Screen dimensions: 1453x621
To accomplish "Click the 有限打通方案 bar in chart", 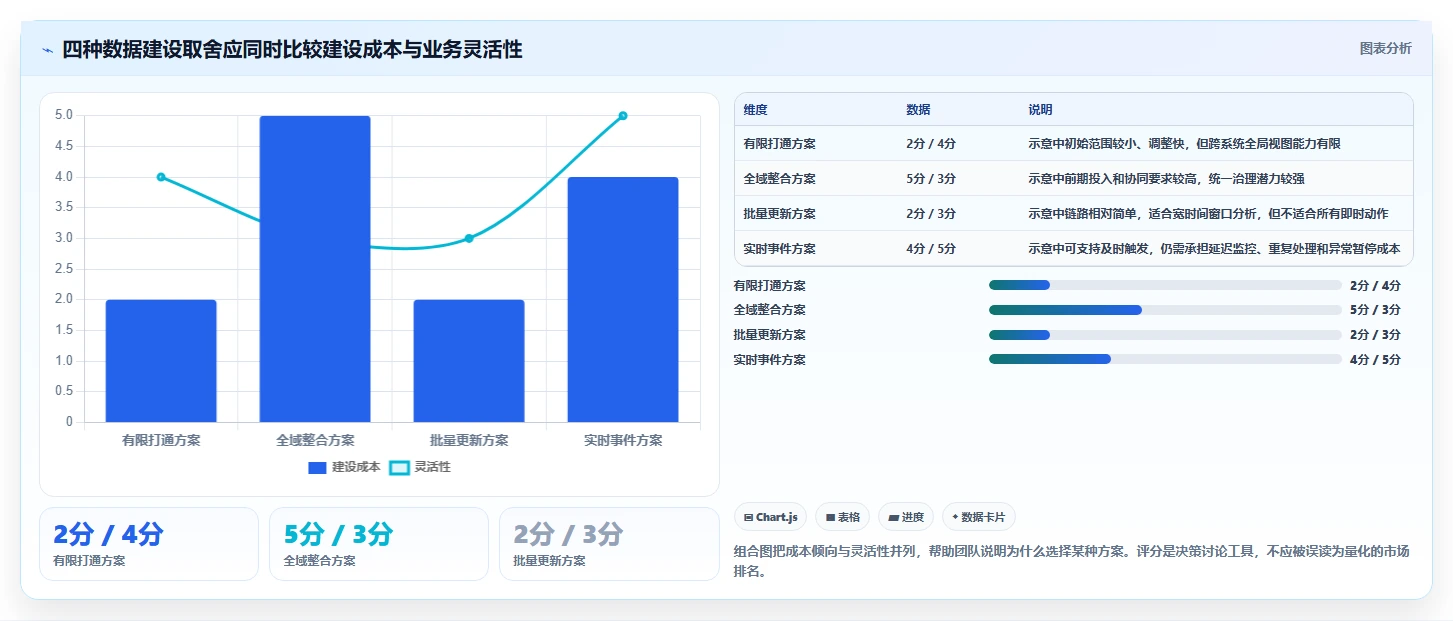I will 161,361.
